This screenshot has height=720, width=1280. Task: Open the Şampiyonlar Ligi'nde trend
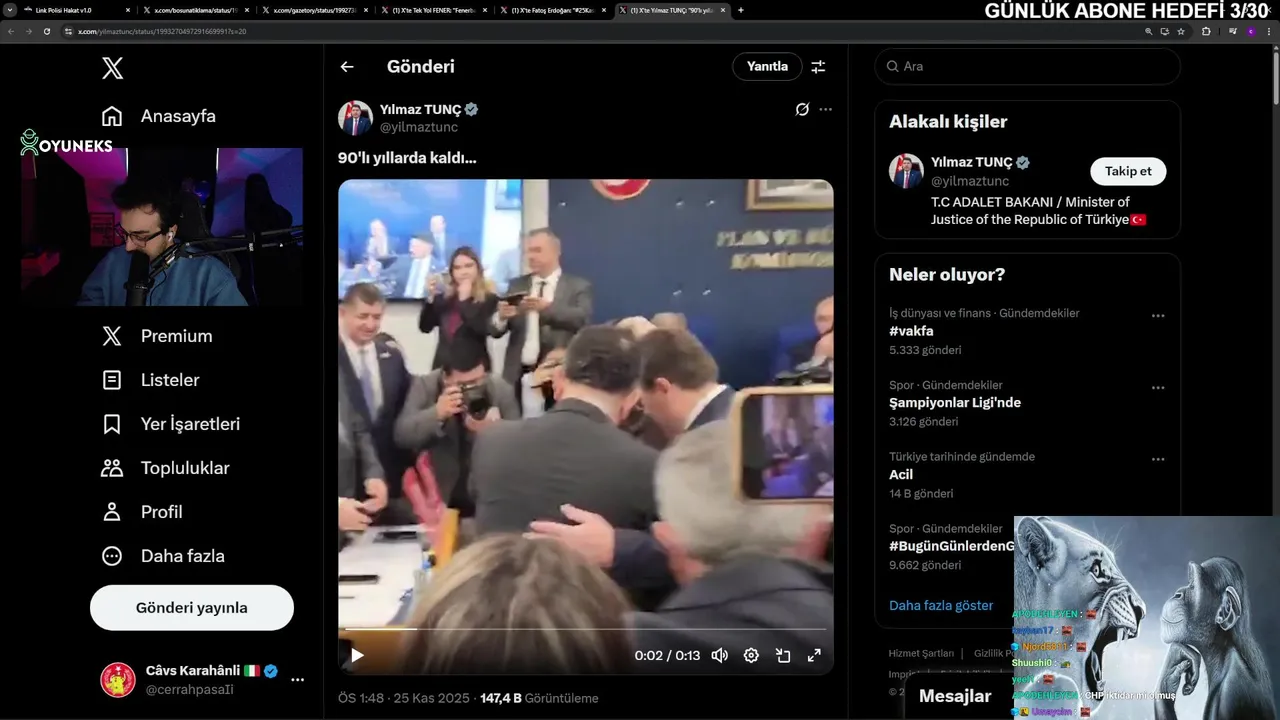[x=955, y=403]
